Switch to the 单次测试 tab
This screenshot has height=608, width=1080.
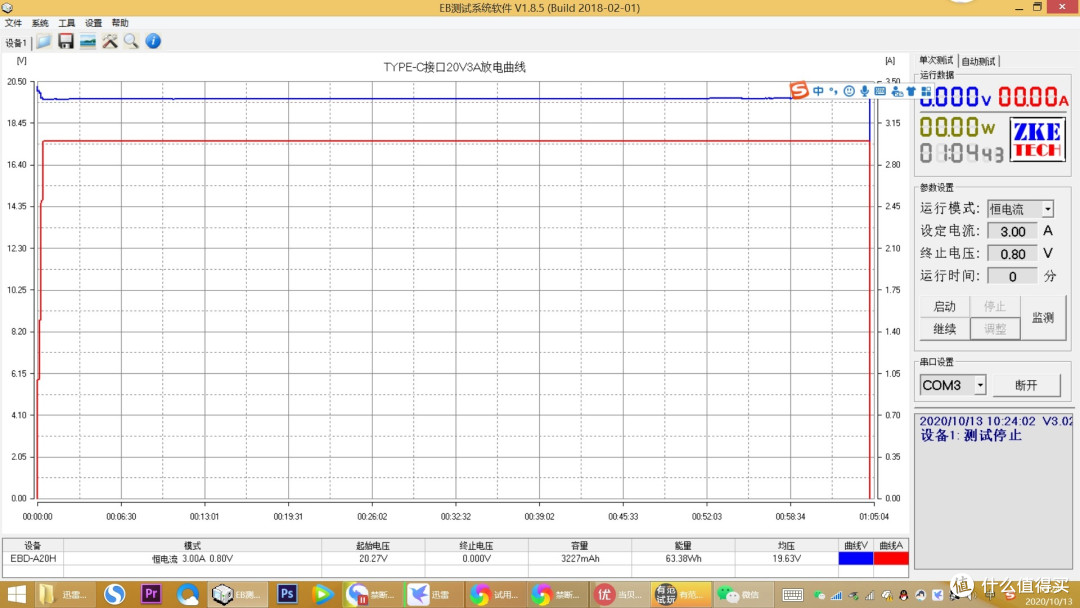click(x=936, y=61)
